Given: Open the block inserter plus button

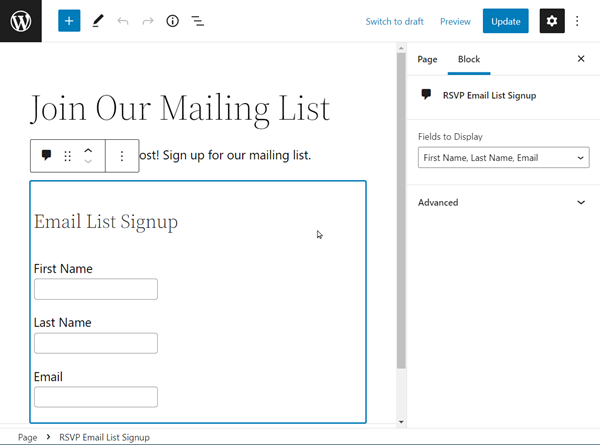Looking at the screenshot, I should tap(69, 21).
